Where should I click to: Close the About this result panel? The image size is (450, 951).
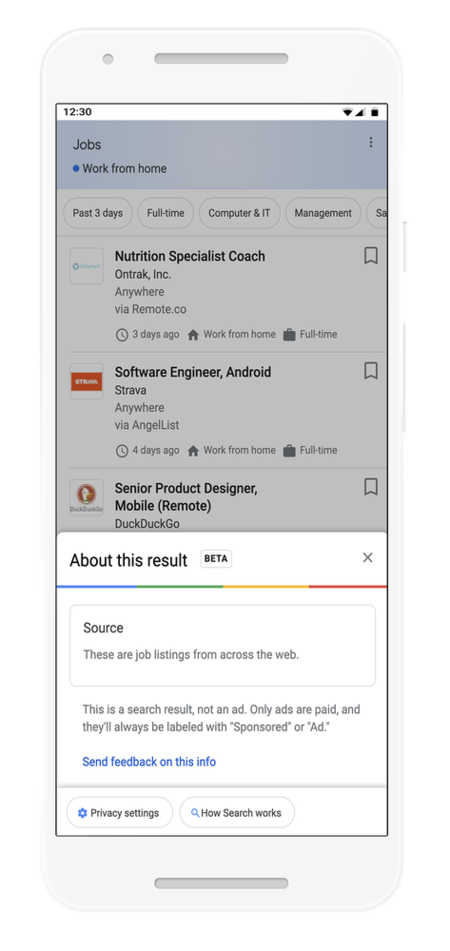pos(368,557)
